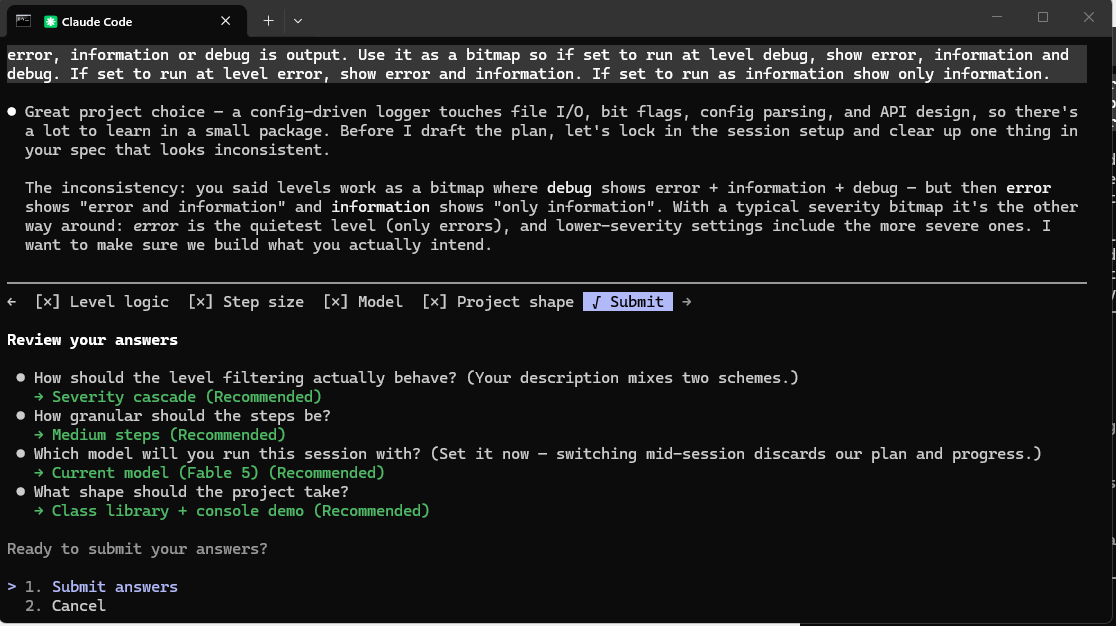Click question What shape should the project take
Image resolution: width=1116 pixels, height=626 pixels.
[191, 492]
